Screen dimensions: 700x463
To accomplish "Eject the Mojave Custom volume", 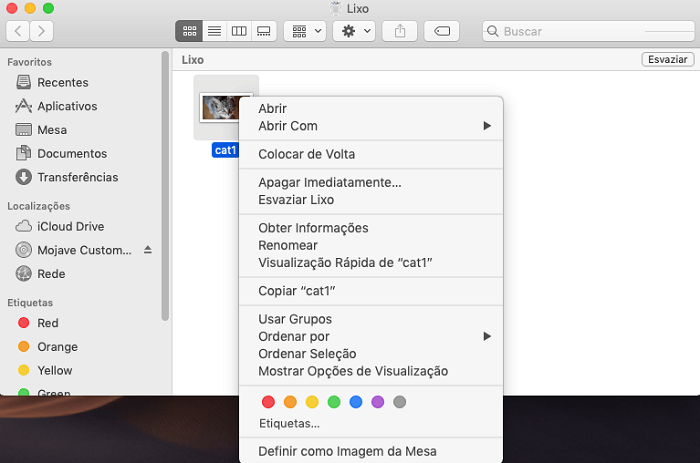I will [x=148, y=249].
